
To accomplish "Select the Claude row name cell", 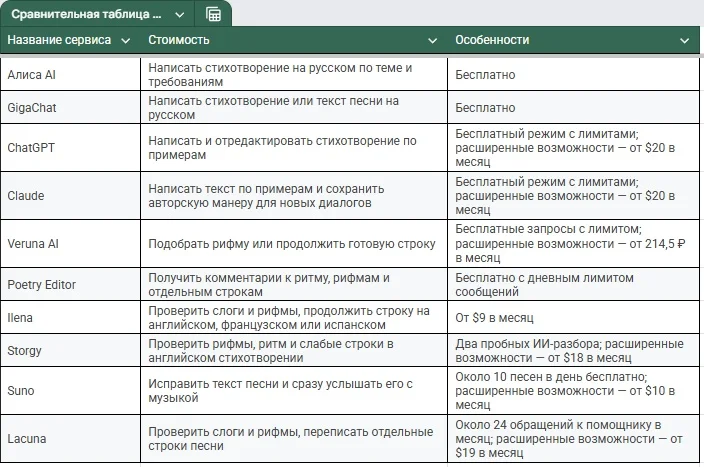I will point(70,196).
